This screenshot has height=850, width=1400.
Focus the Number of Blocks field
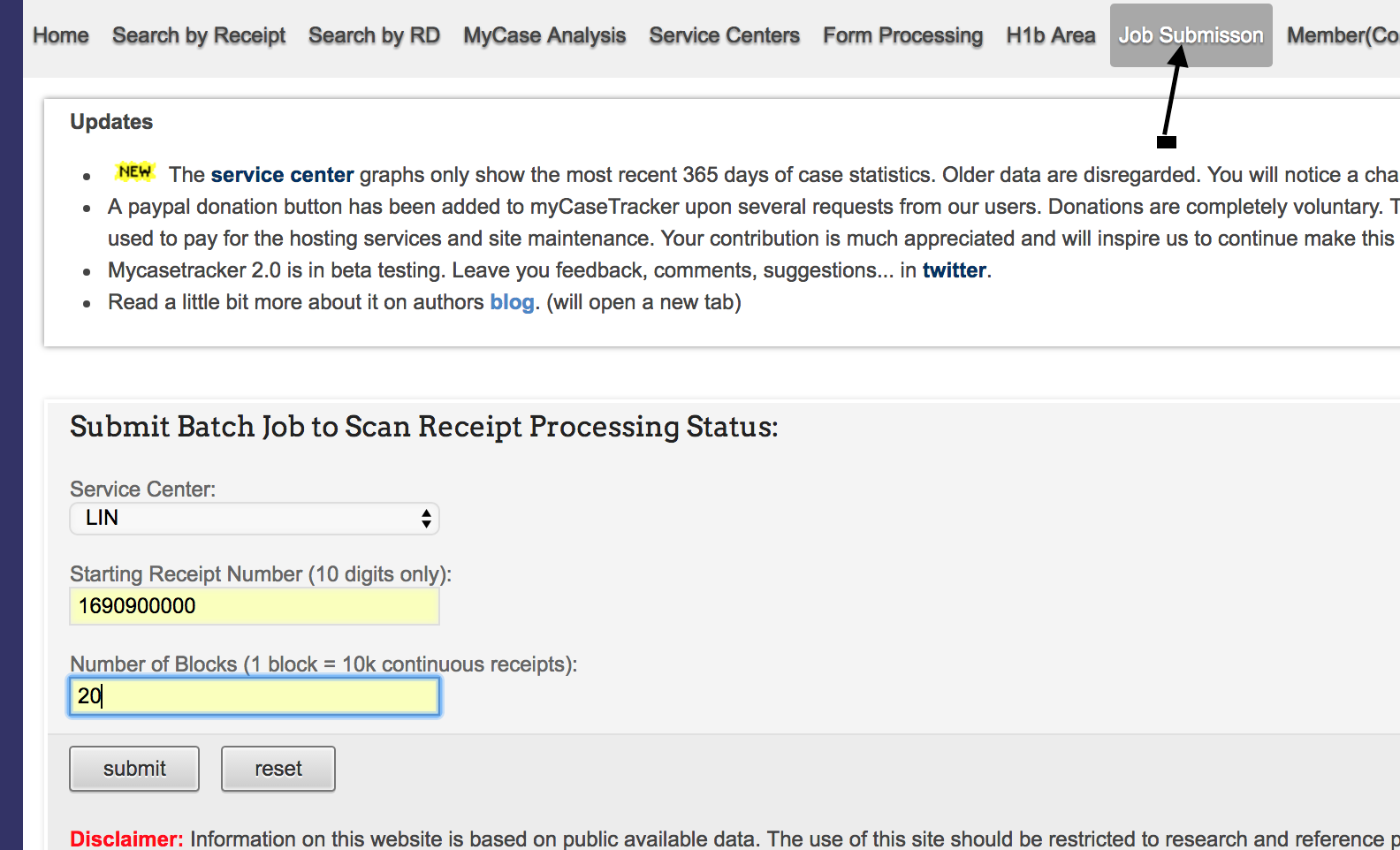255,696
